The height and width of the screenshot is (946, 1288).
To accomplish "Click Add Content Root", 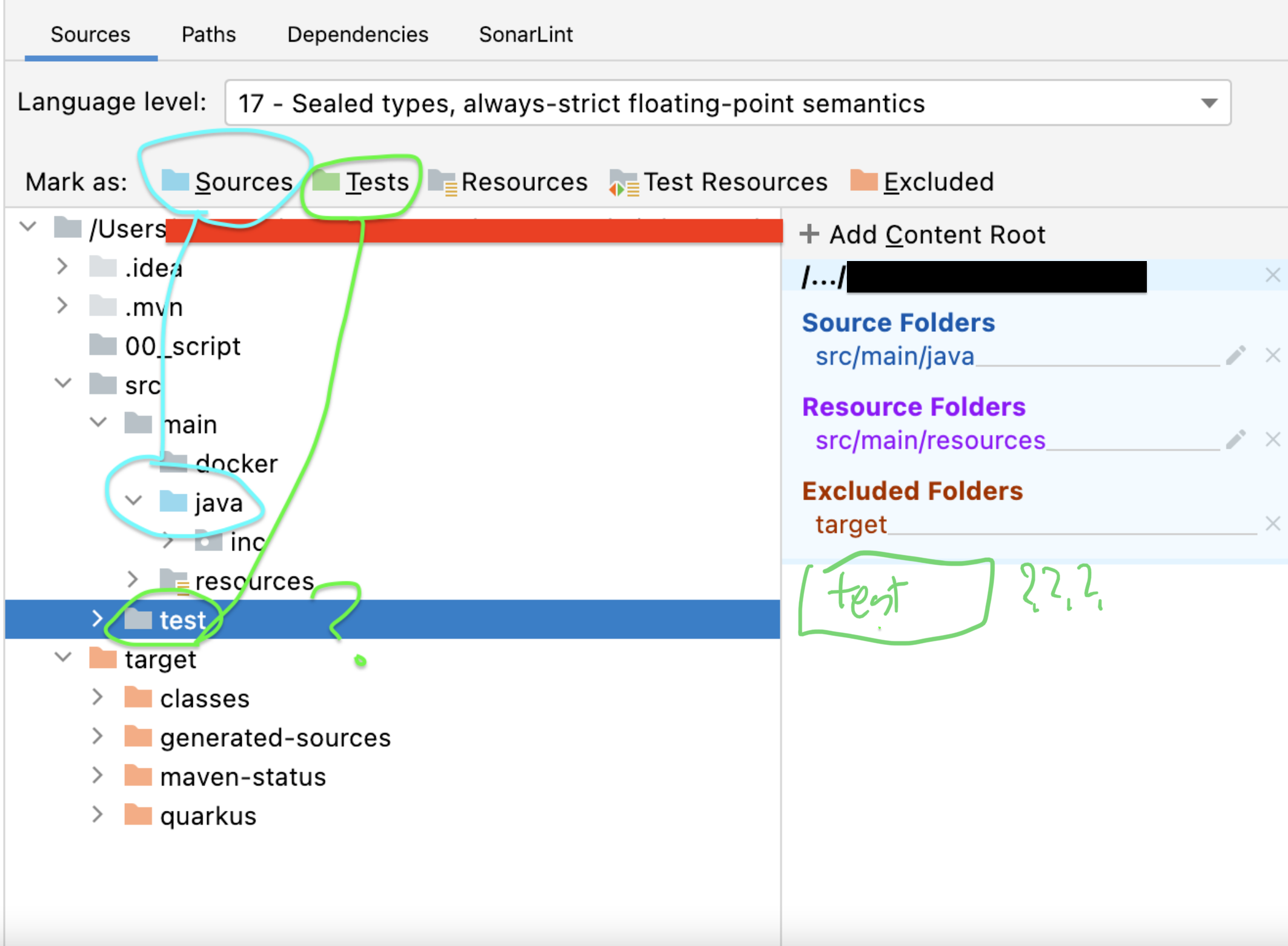I will [x=923, y=234].
